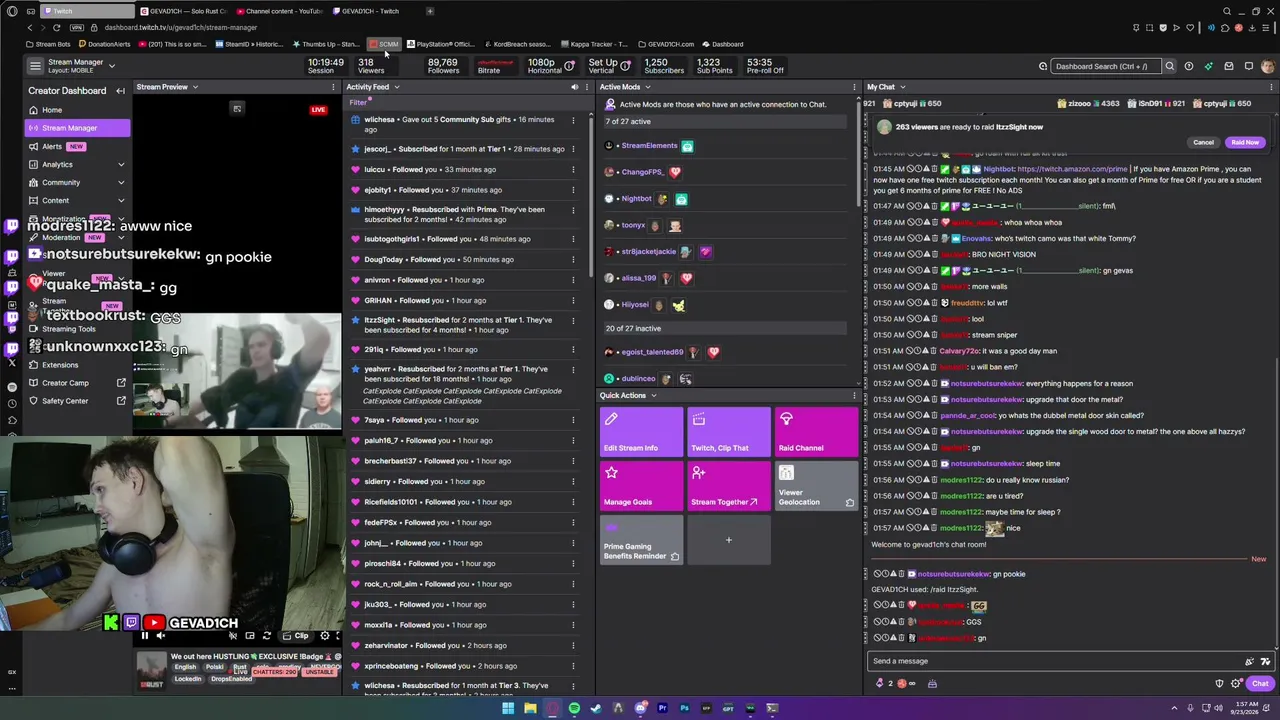Open Stream Preview panel options menu
The width and height of the screenshot is (1280, 720).
click(x=334, y=87)
